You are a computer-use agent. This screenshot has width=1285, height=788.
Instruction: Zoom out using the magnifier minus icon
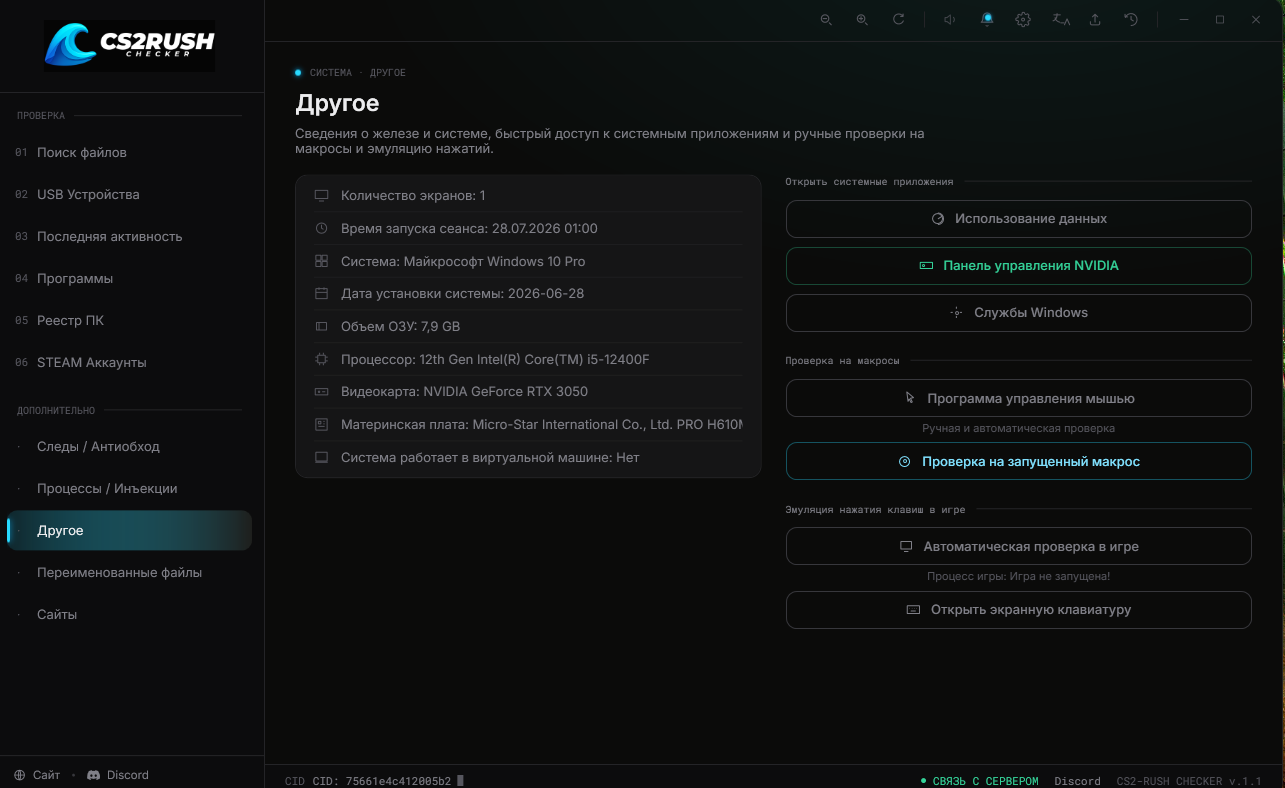click(x=826, y=20)
